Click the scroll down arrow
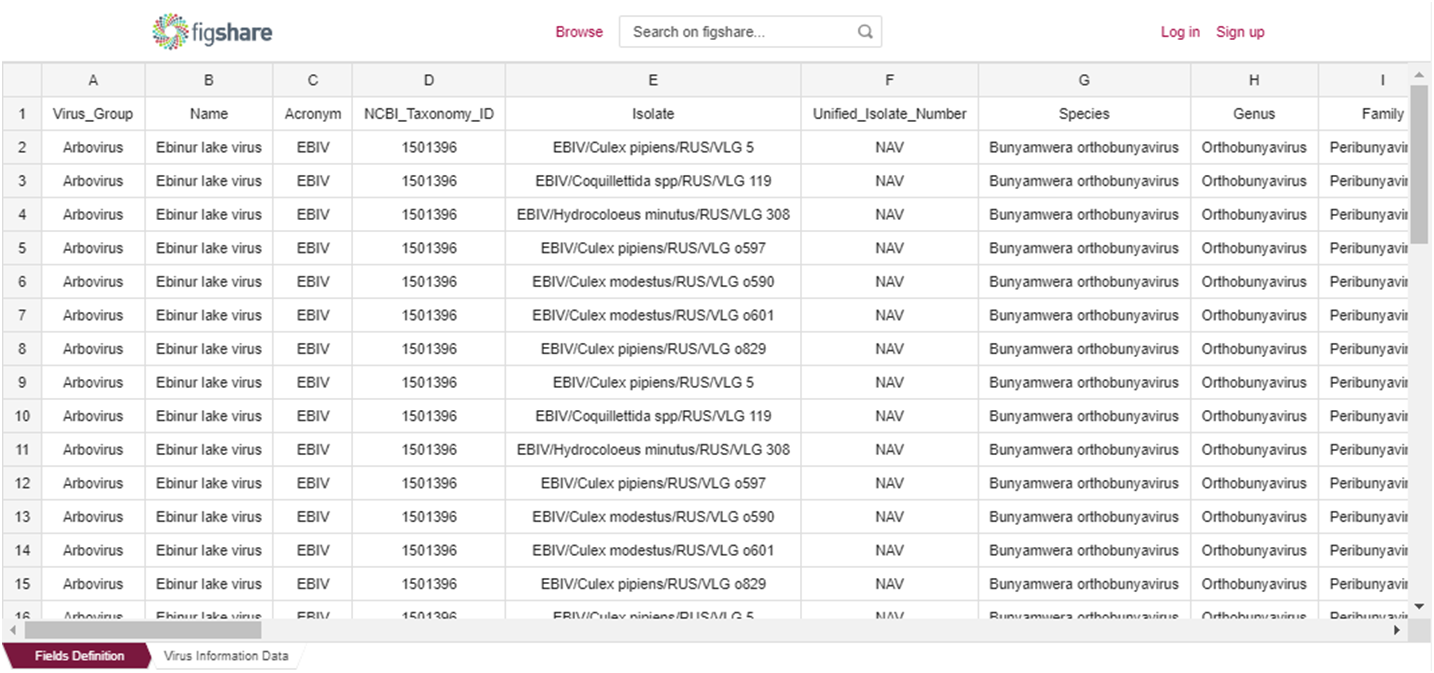The width and height of the screenshot is (1434, 673). [1418, 606]
